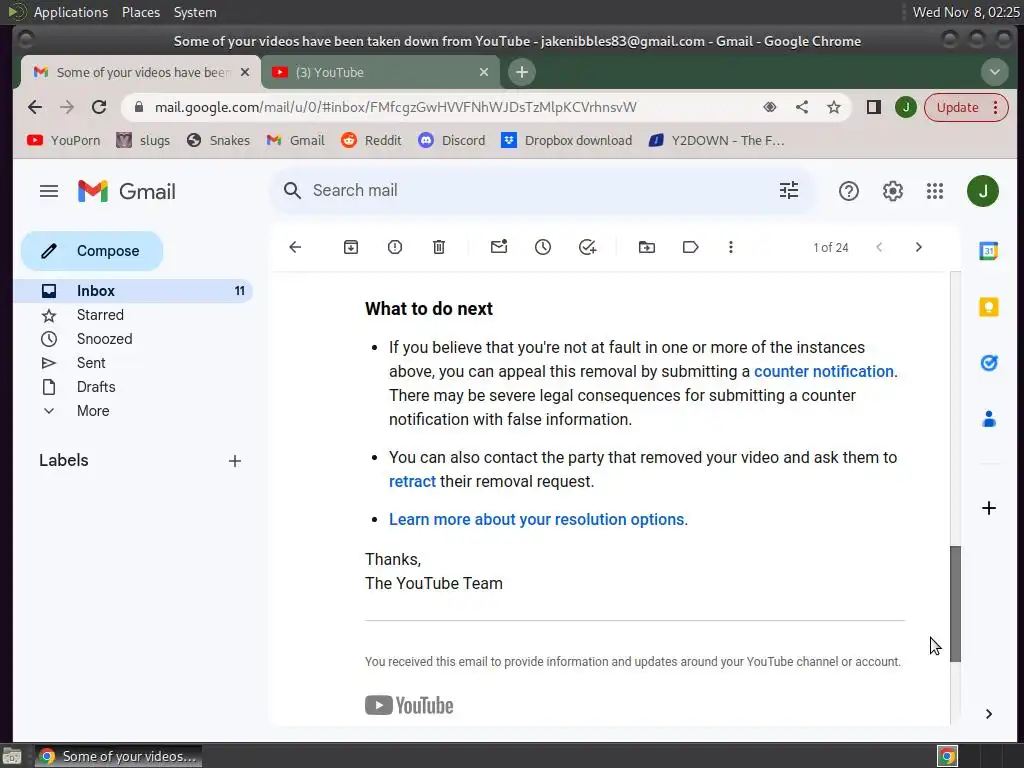Image resolution: width=1024 pixels, height=768 pixels.
Task: Create a new label with plus
Action: [234, 461]
